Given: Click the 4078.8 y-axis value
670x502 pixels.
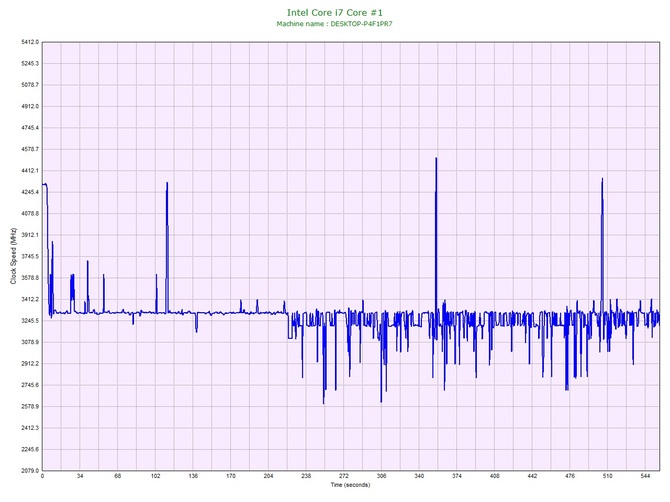Looking at the screenshot, I should pos(30,214).
